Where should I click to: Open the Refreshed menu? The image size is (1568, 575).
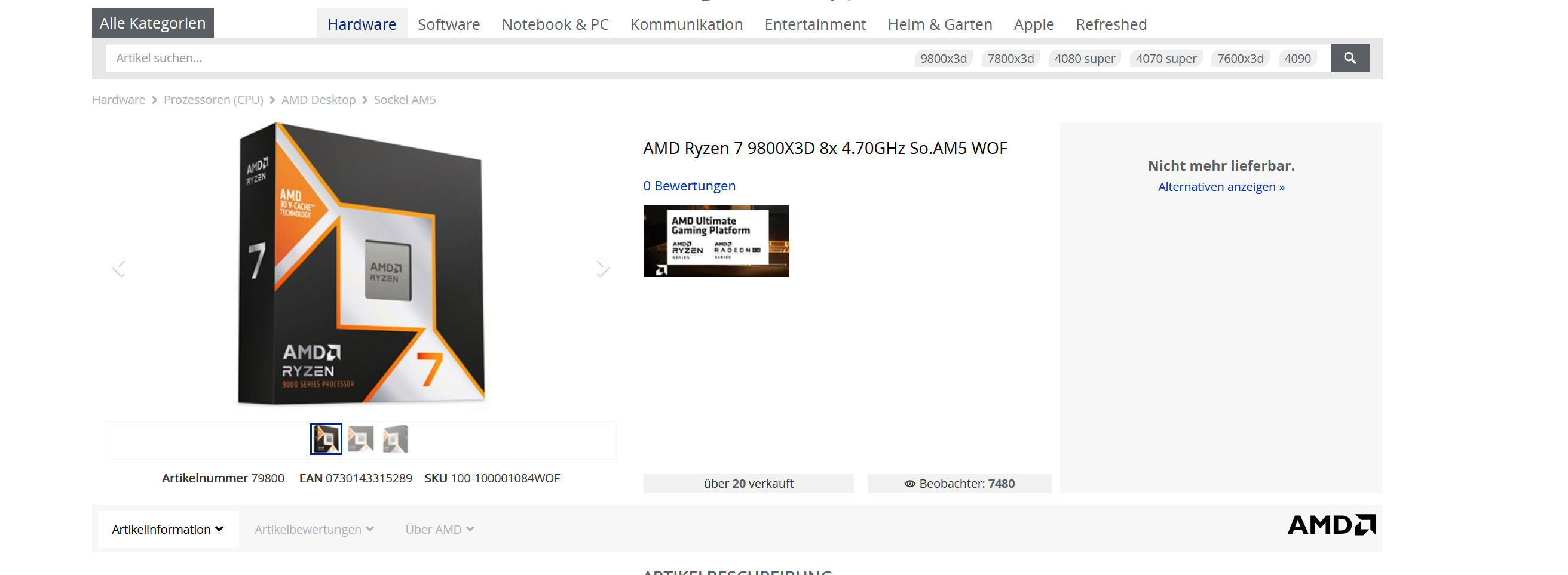click(1111, 24)
